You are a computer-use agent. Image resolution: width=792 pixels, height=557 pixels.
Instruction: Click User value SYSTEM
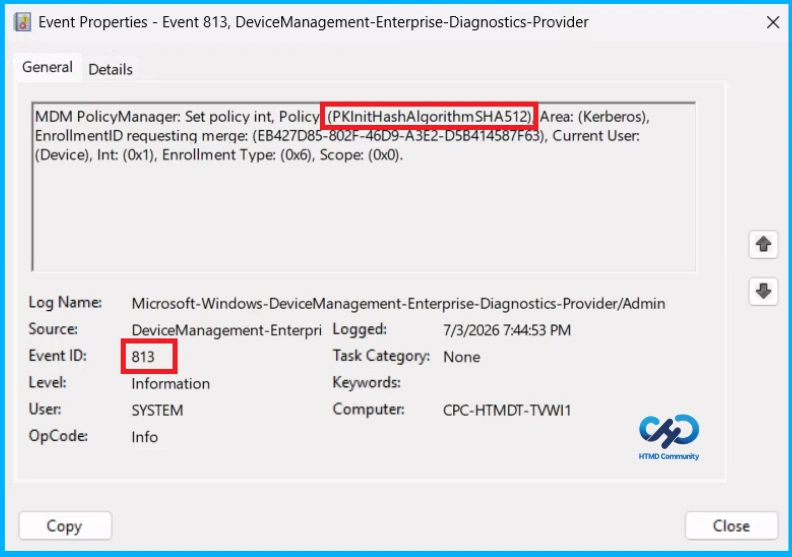point(157,411)
